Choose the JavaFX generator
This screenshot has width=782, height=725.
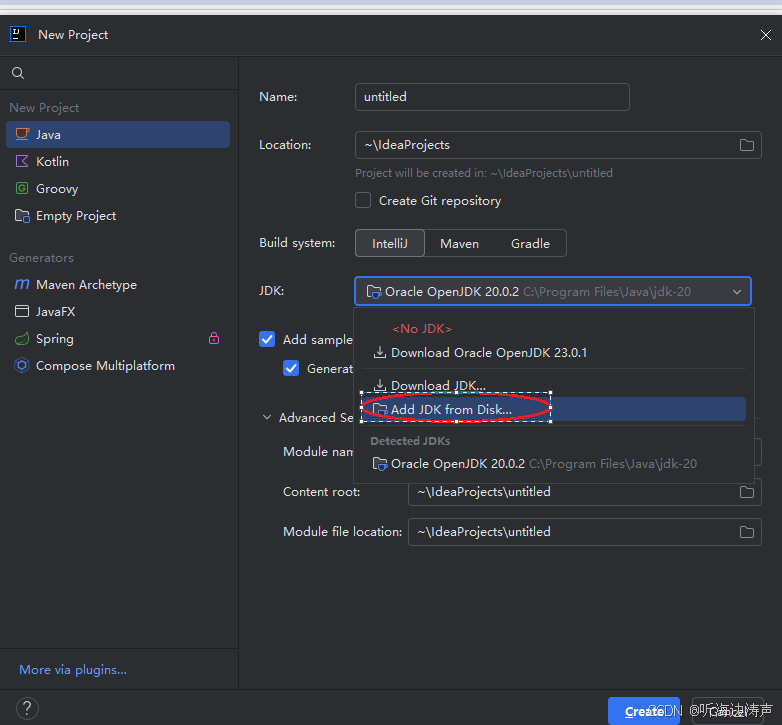pos(118,311)
